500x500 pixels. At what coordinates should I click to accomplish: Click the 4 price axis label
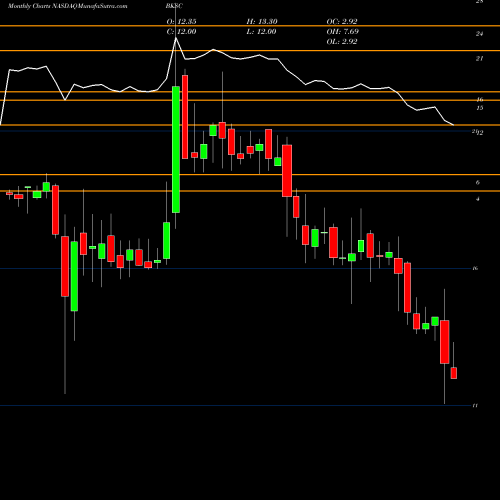coord(478,199)
